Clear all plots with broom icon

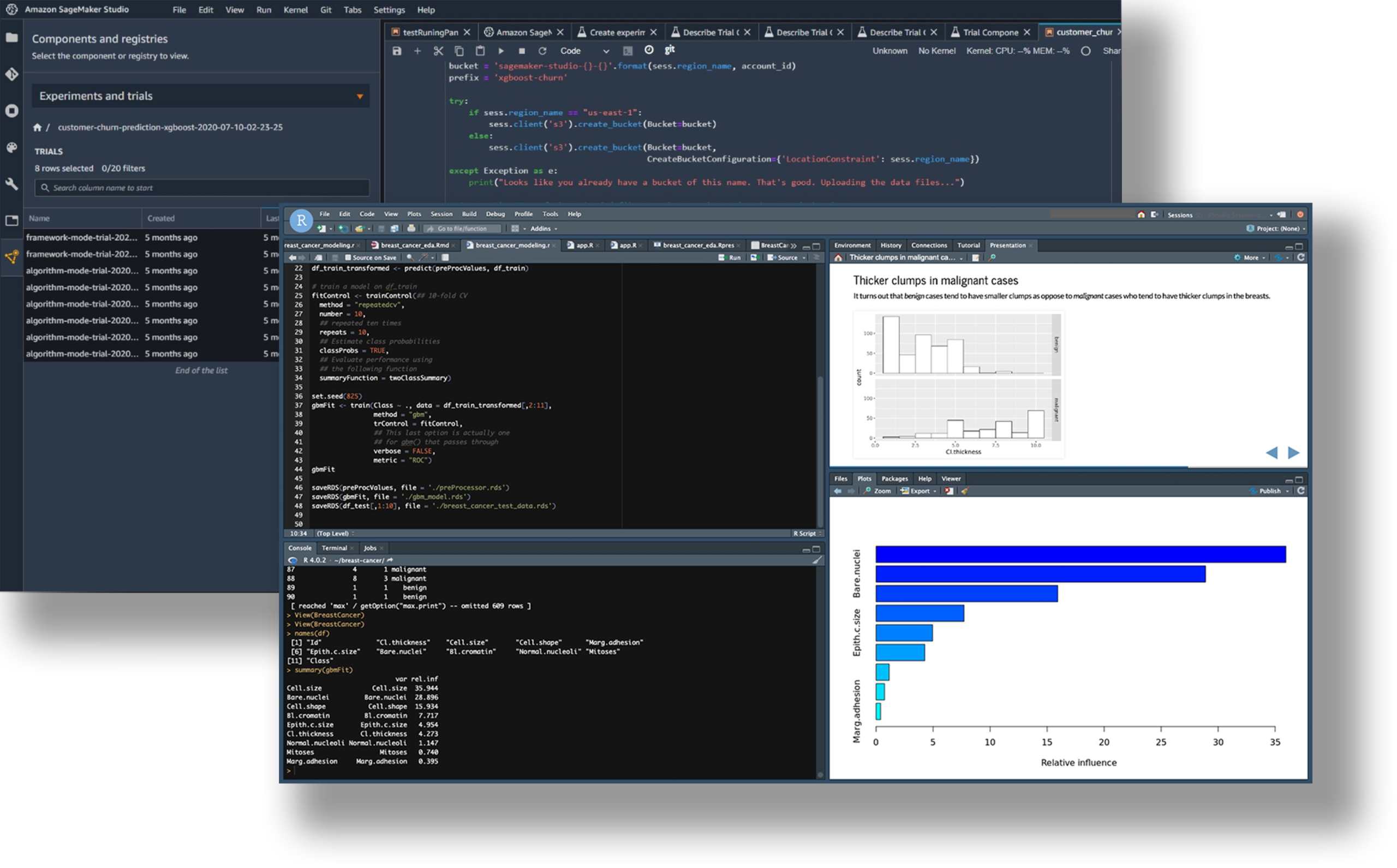(965, 491)
